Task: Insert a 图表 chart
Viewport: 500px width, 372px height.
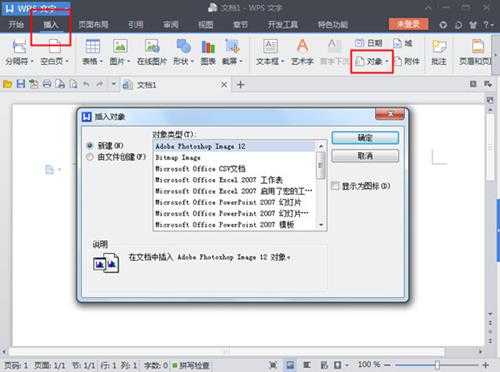Action: 208,52
